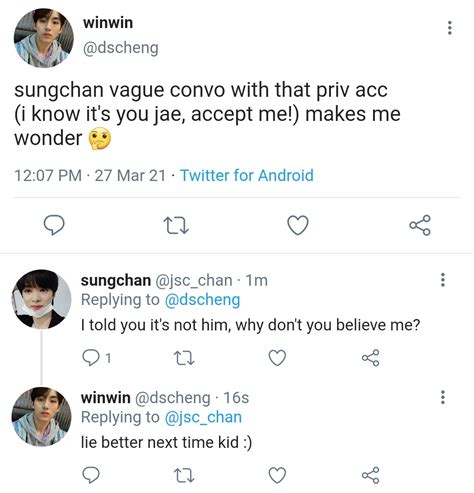Open more options for winwin's reply
This screenshot has height=493, width=474.
point(443,397)
